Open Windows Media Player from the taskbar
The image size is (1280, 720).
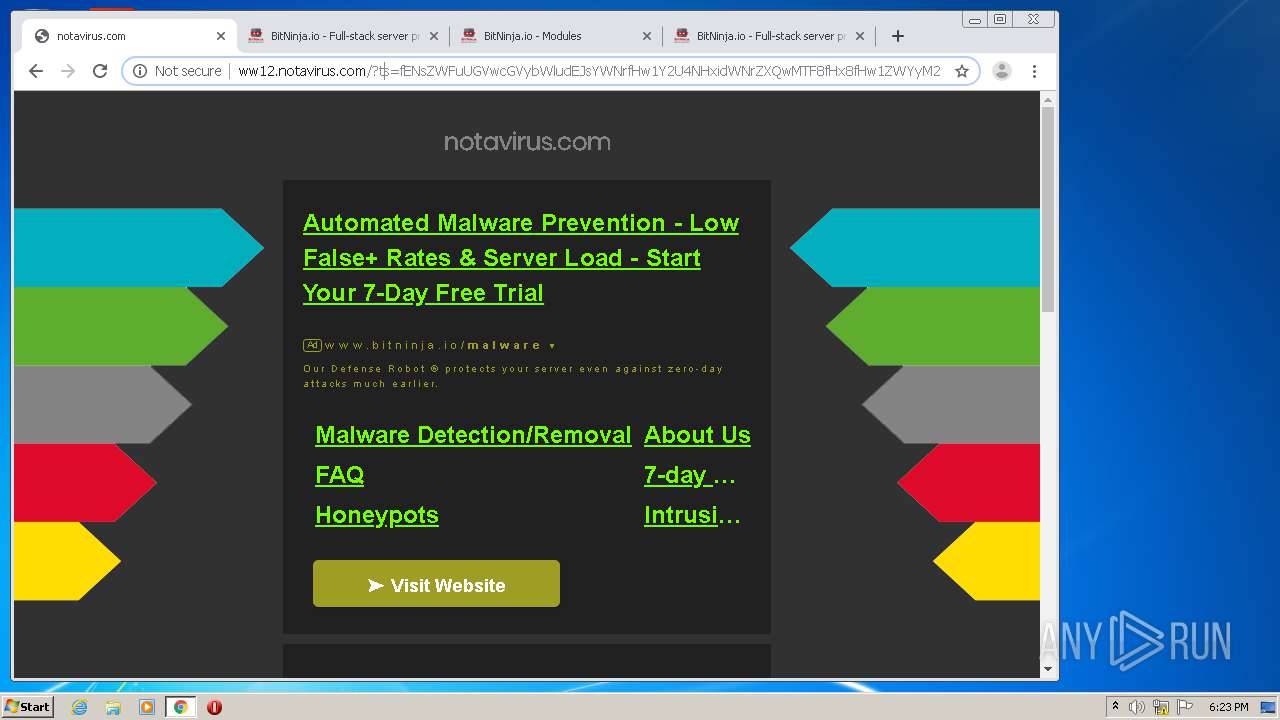147,707
